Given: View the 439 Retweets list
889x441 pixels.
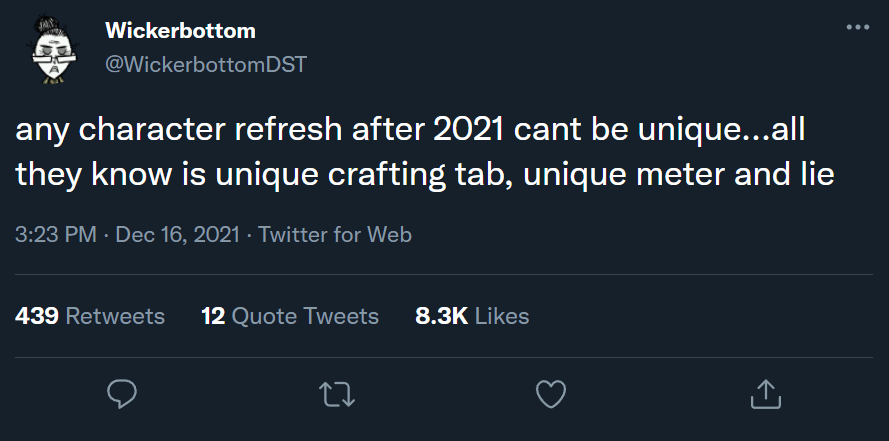Looking at the screenshot, I should (90, 316).
